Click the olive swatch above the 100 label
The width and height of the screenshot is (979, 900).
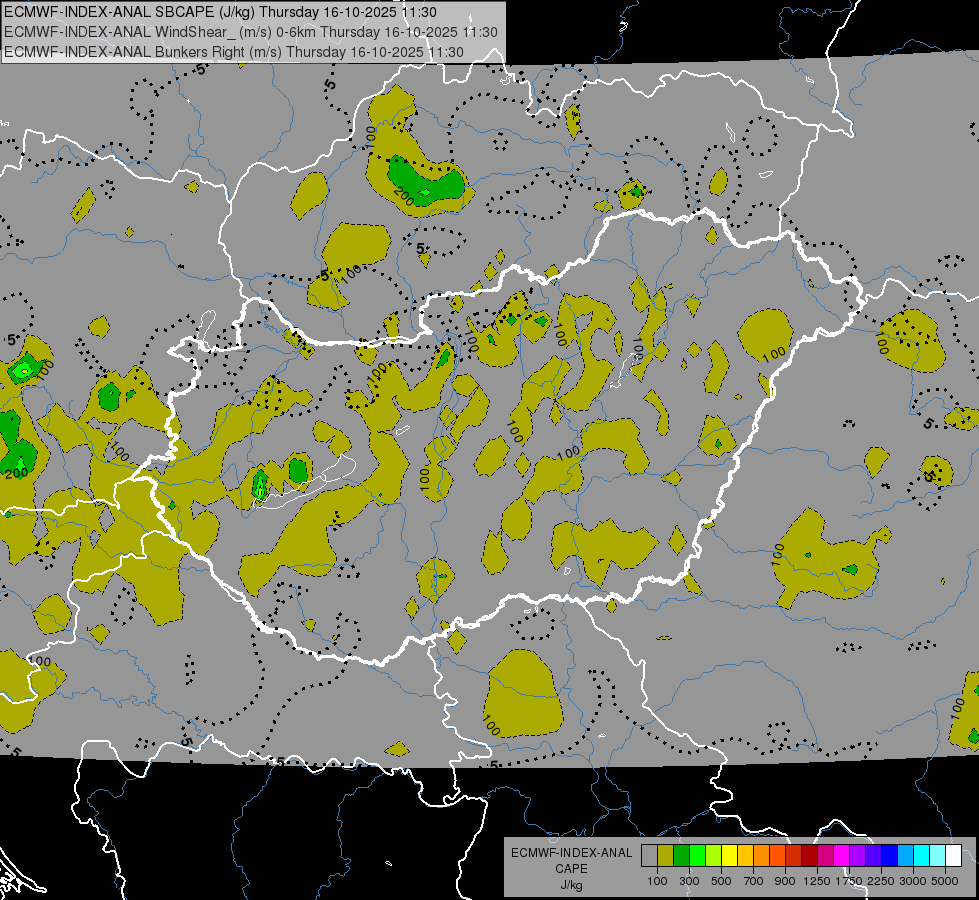pos(665,855)
